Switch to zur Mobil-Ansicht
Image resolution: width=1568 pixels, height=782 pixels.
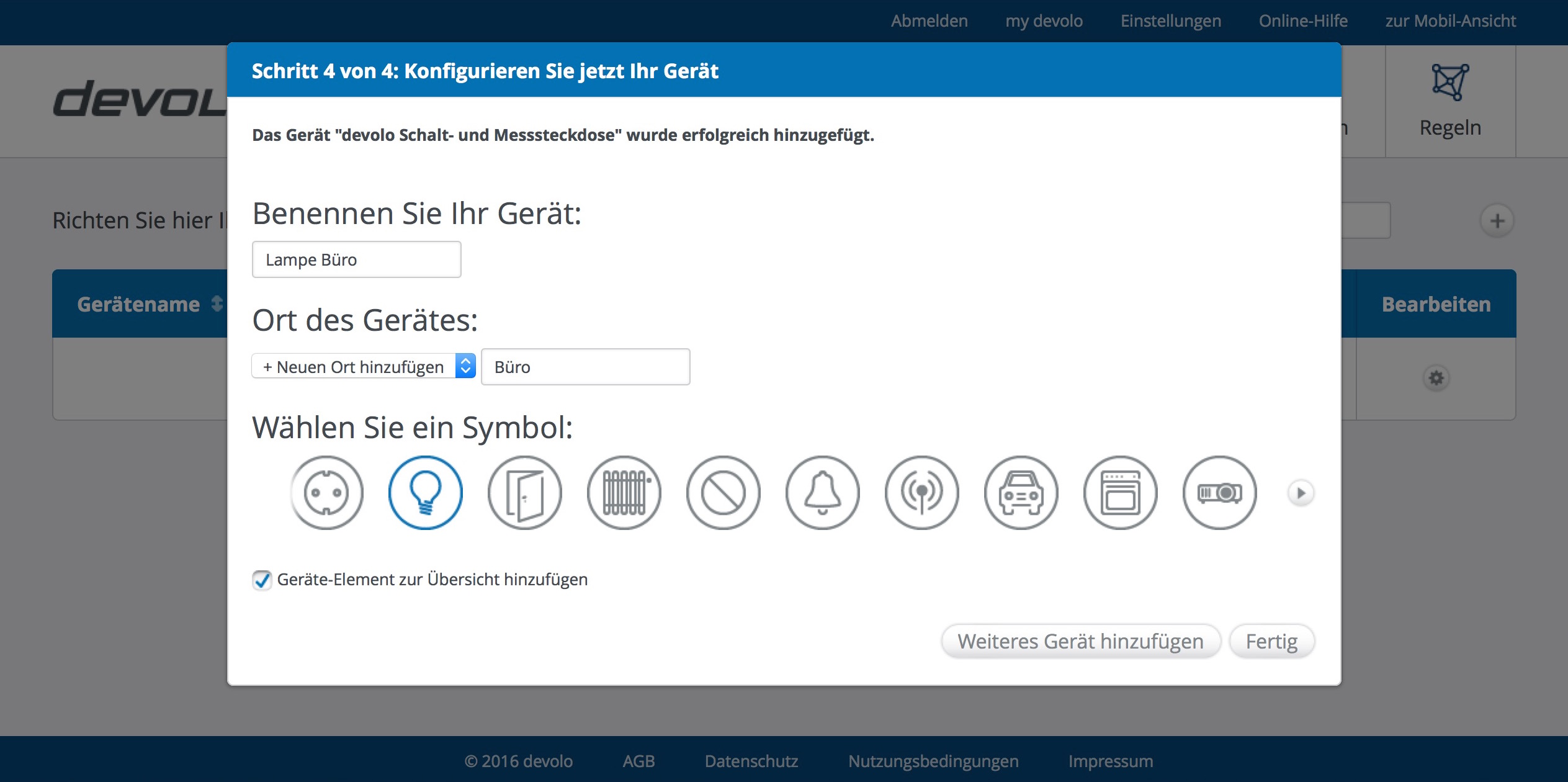pyautogui.click(x=1451, y=21)
